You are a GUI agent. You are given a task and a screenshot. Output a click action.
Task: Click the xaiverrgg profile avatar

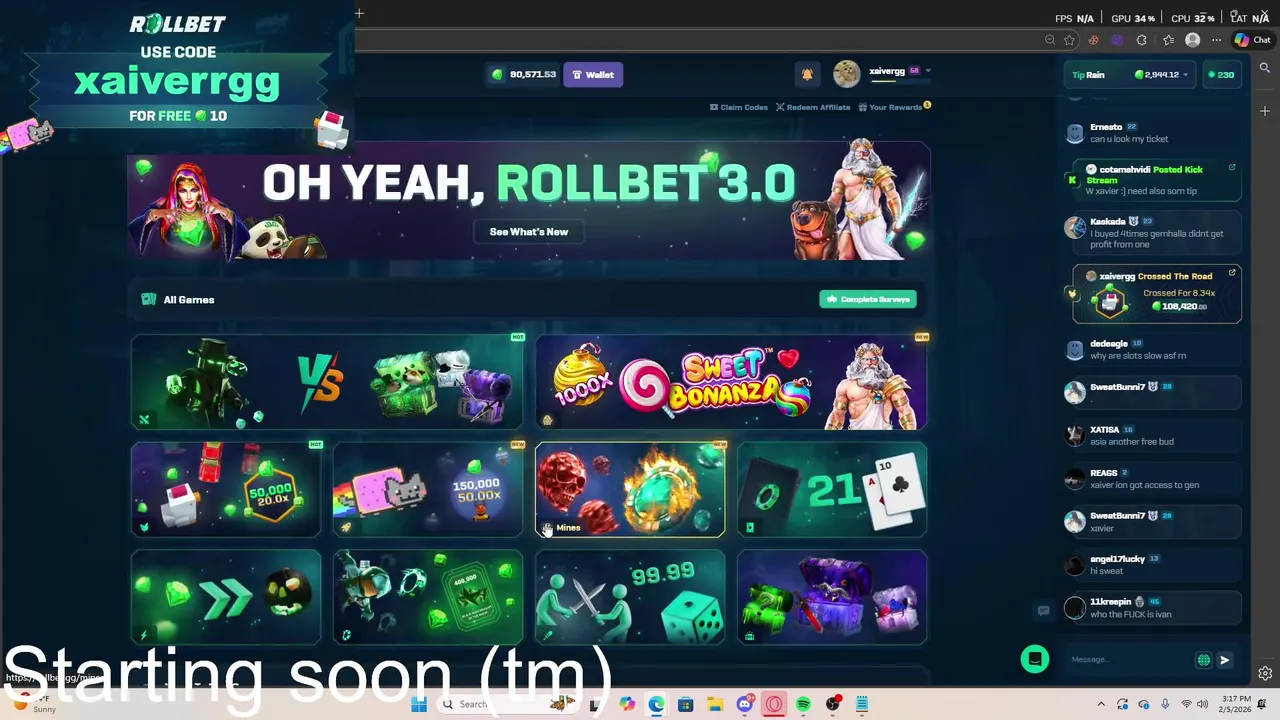click(847, 74)
